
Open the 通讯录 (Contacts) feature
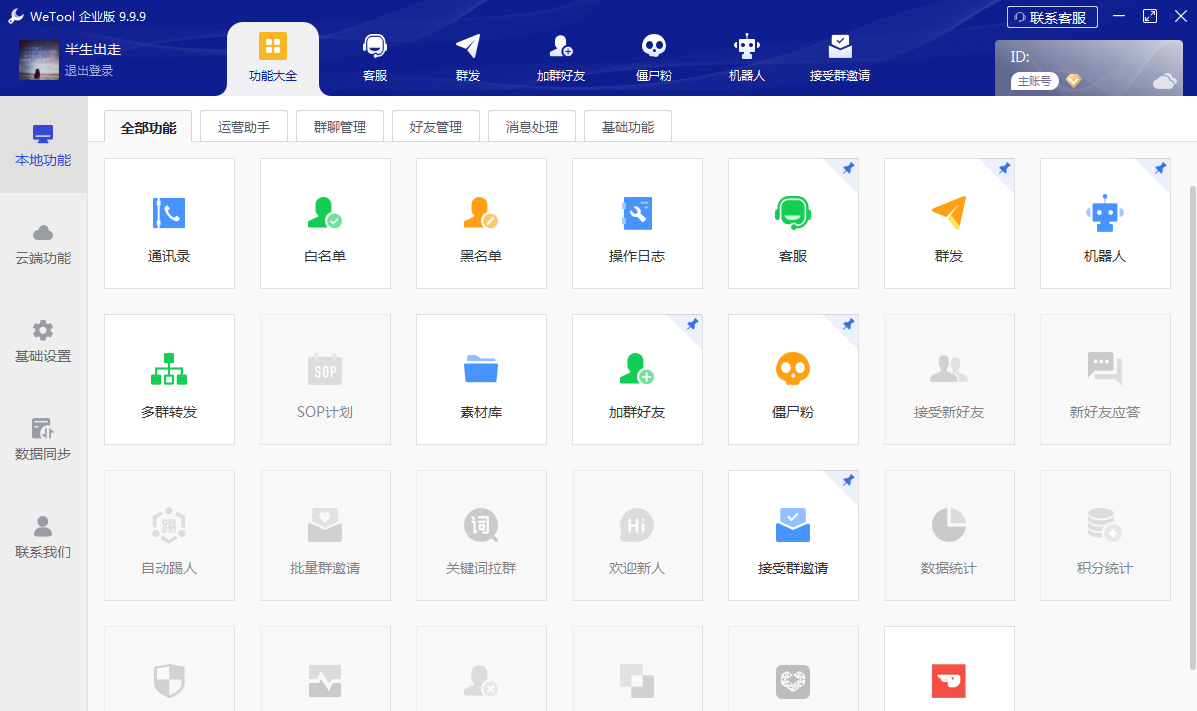click(x=169, y=223)
